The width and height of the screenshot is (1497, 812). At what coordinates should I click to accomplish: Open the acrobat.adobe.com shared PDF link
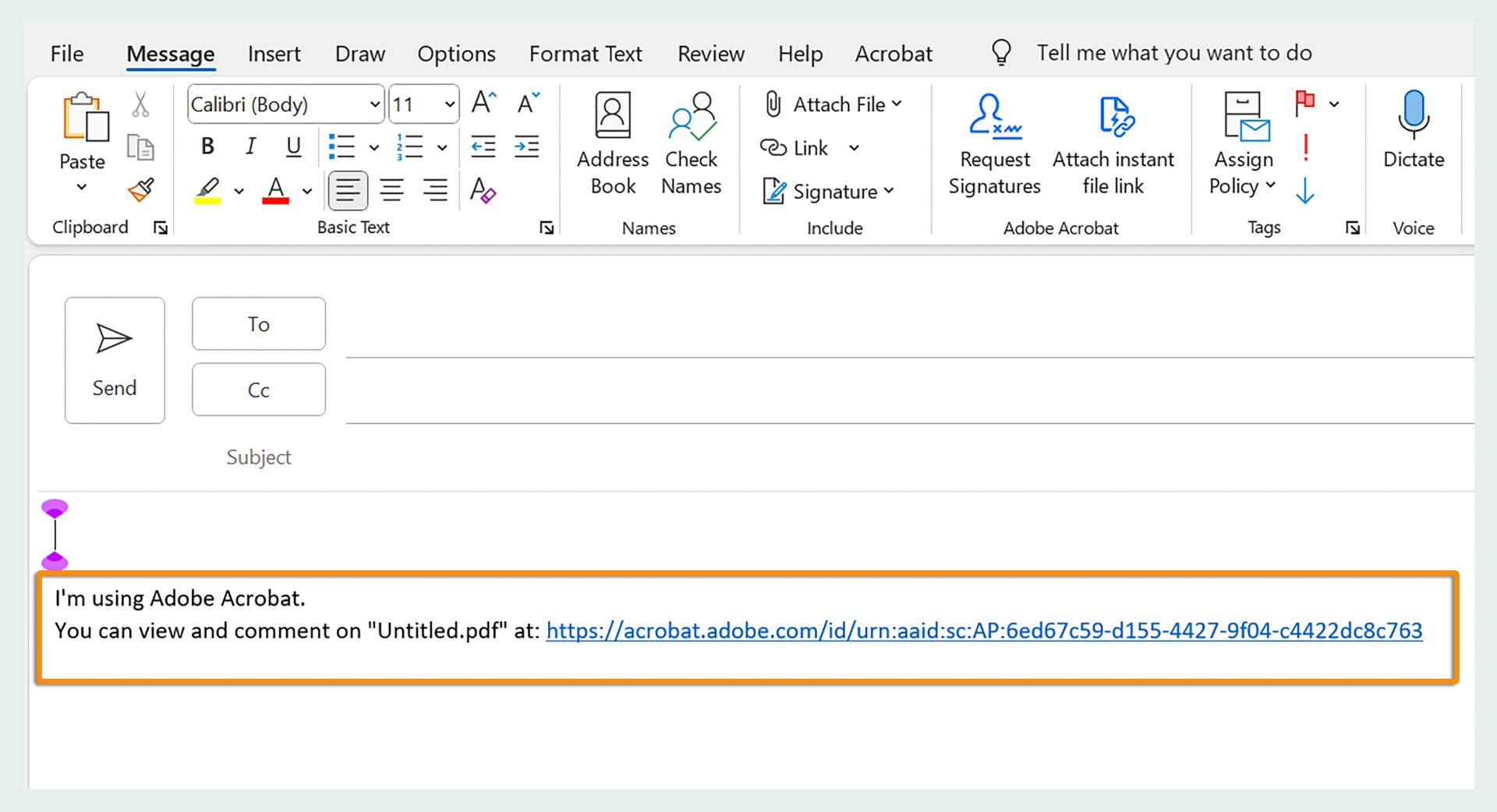point(984,630)
